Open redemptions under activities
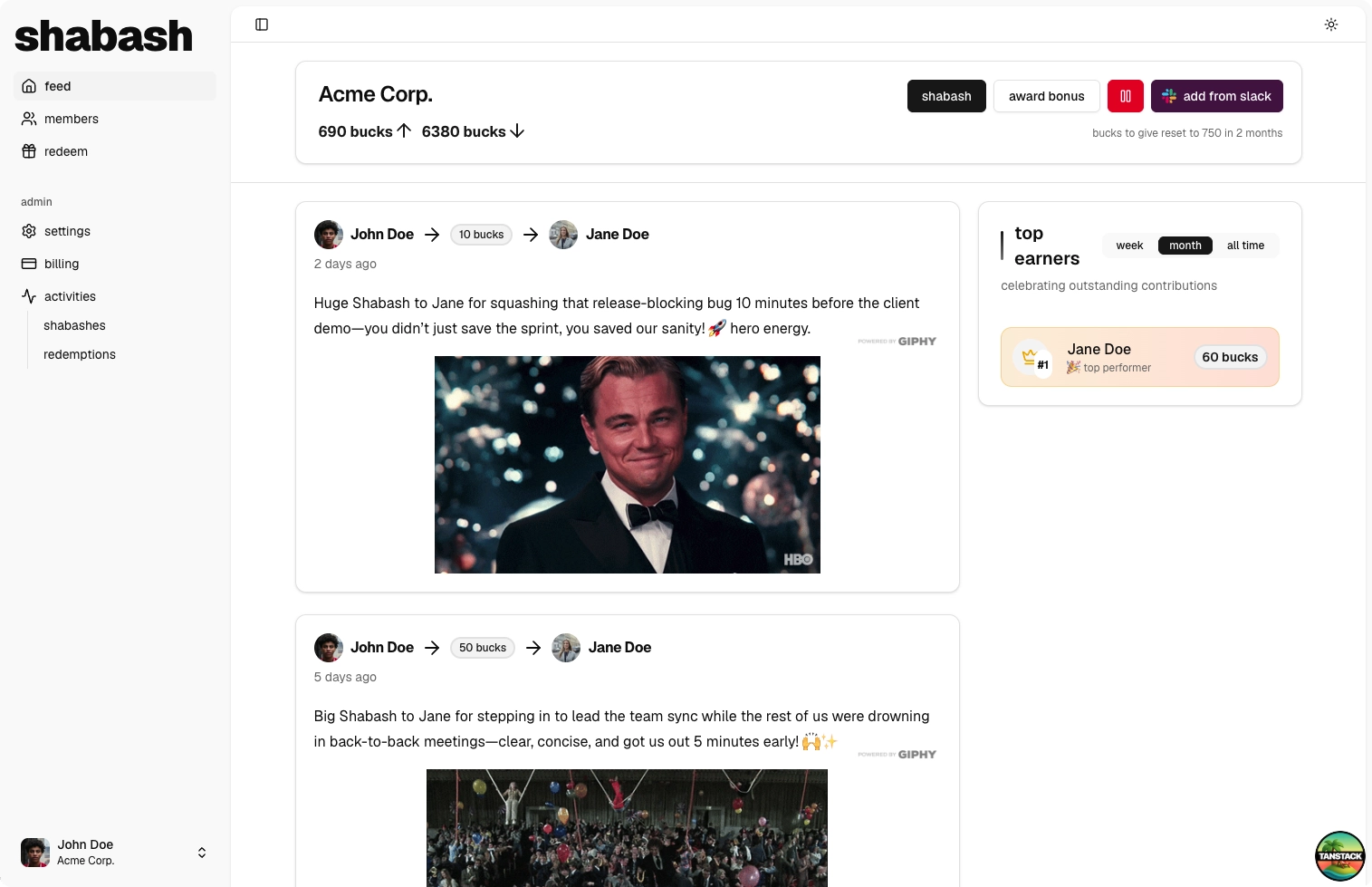This screenshot has width=1372, height=887. pyautogui.click(x=80, y=354)
